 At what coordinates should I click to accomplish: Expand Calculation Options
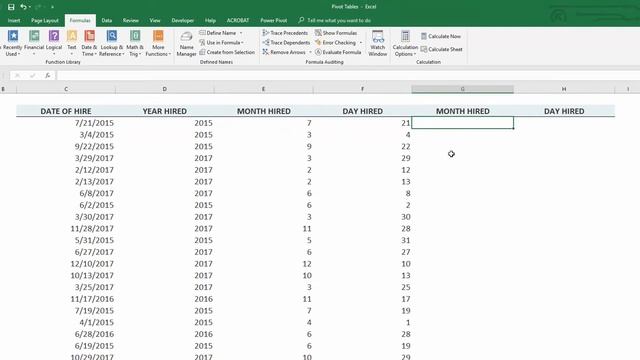pyautogui.click(x=405, y=43)
